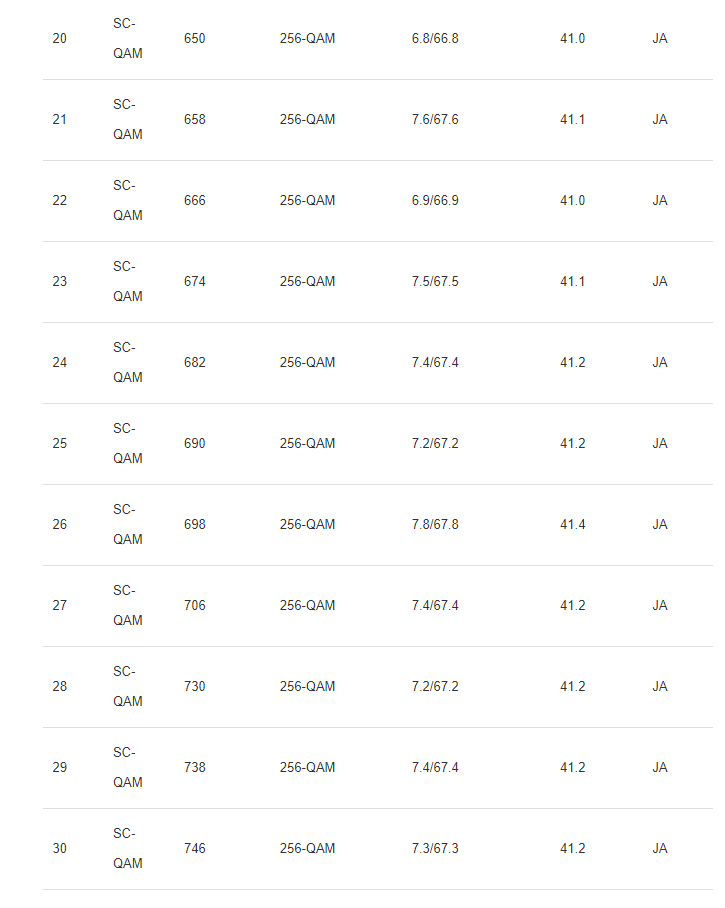The image size is (725, 908).
Task: Select channel number 20 cell
Action: [60, 39]
